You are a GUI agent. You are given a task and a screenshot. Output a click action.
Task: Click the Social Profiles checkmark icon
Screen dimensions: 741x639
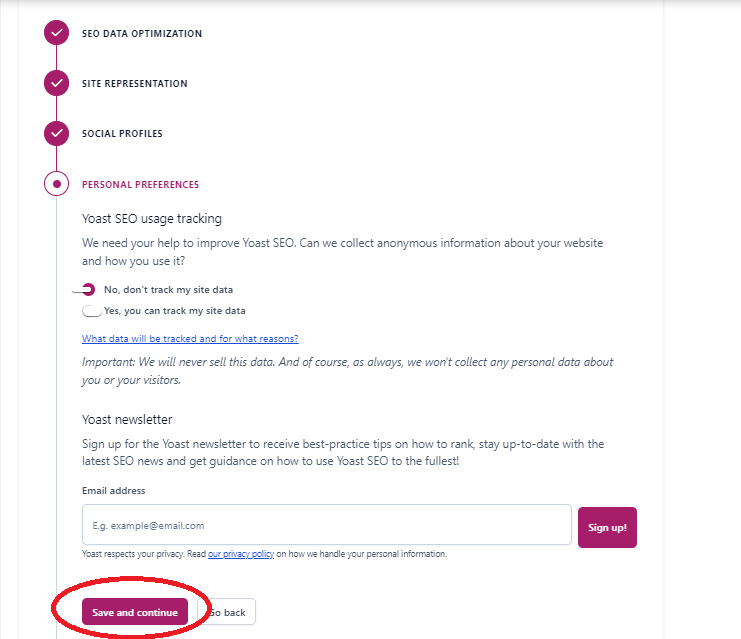(57, 133)
